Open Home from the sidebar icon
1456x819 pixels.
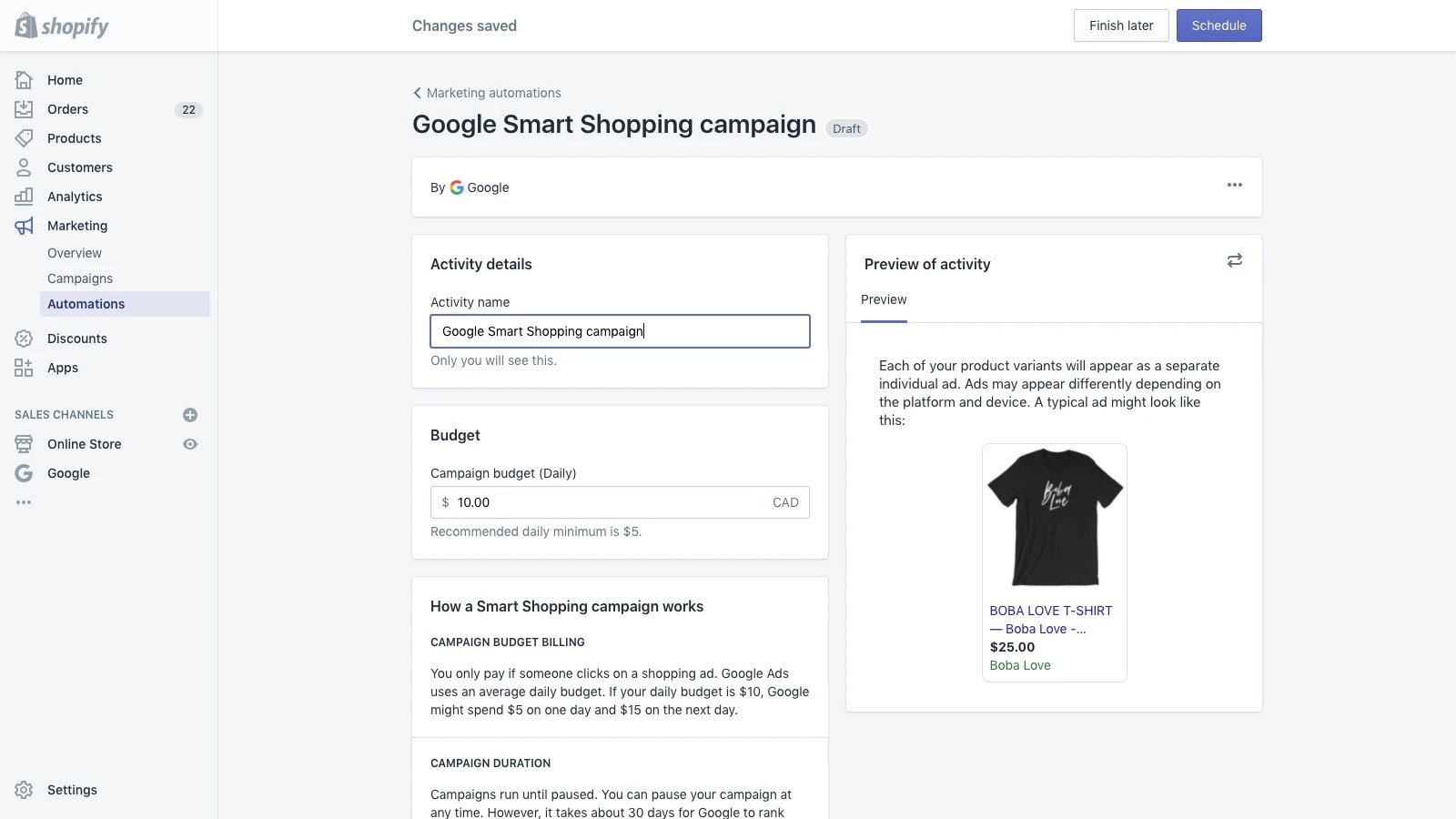tap(25, 80)
